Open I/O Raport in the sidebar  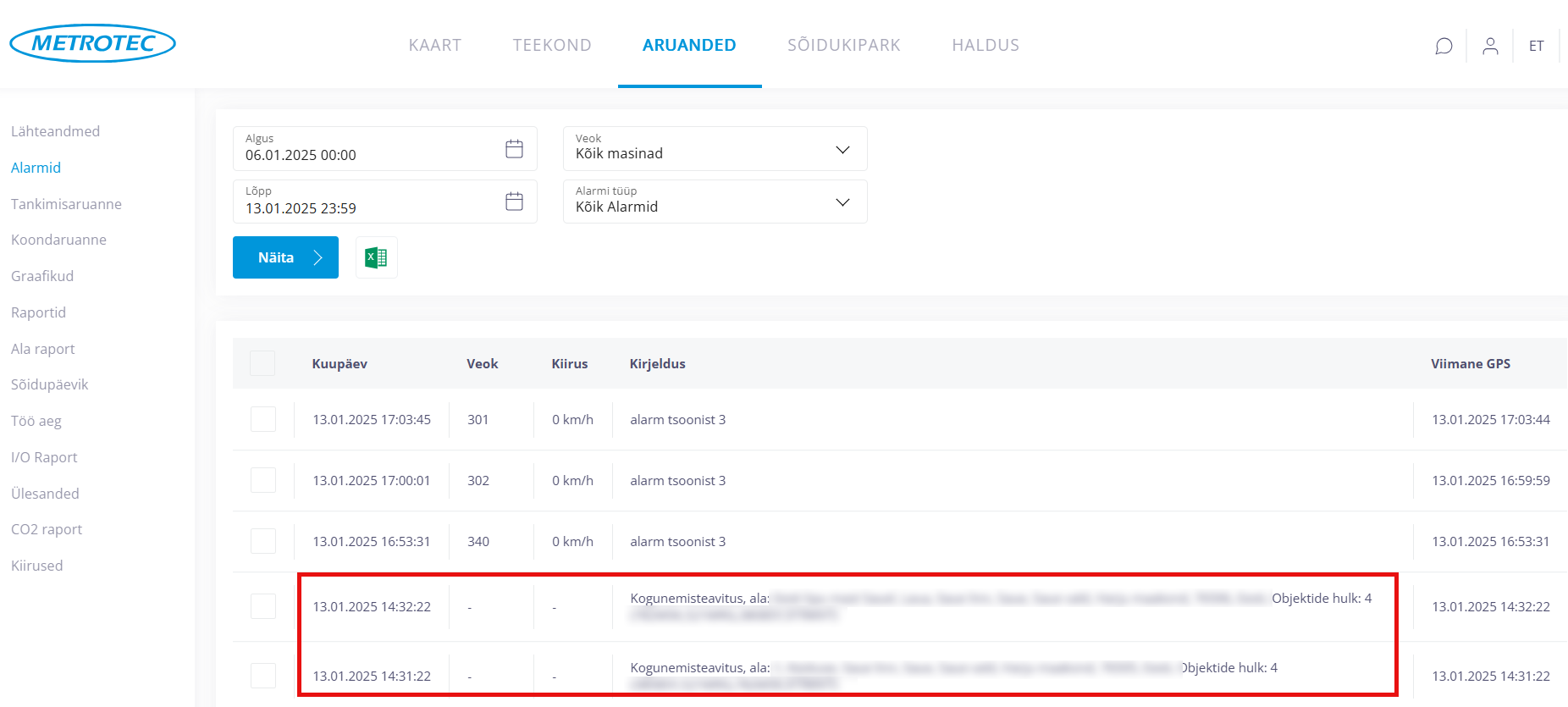click(x=44, y=457)
